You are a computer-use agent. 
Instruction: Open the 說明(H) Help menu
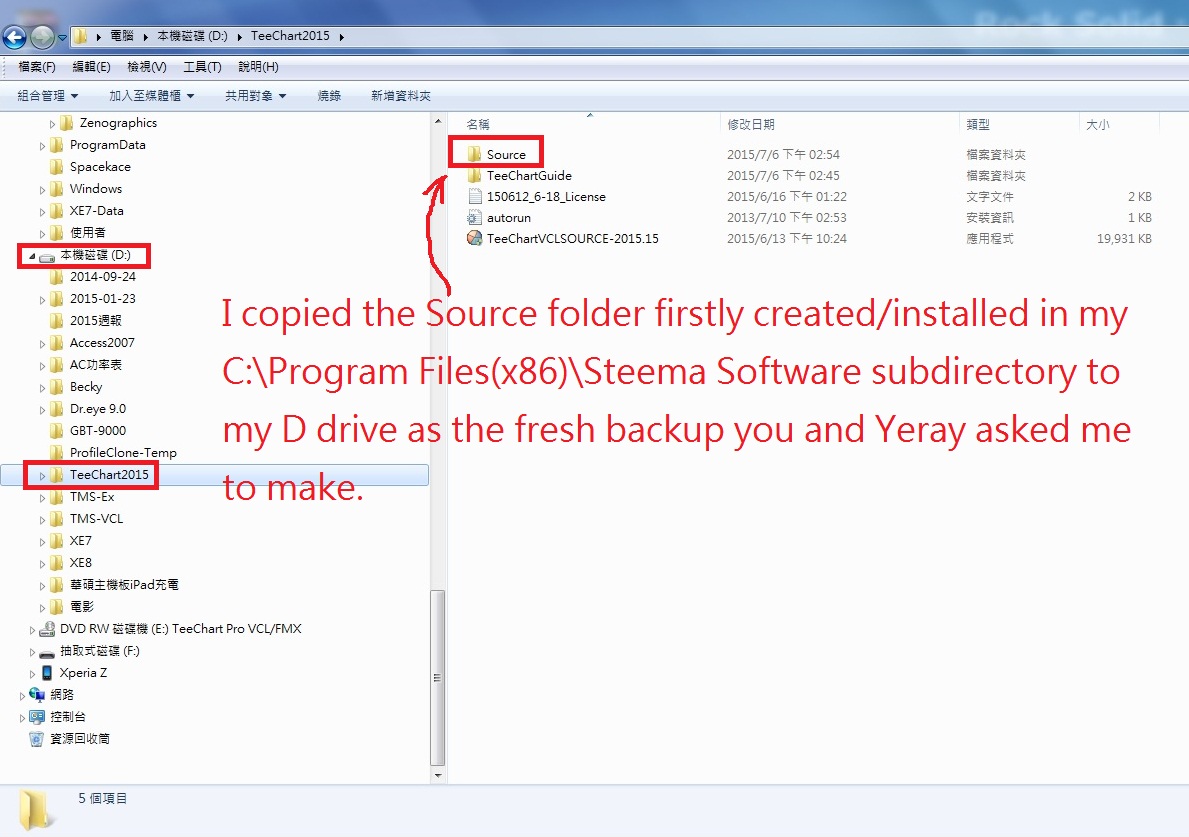point(259,67)
